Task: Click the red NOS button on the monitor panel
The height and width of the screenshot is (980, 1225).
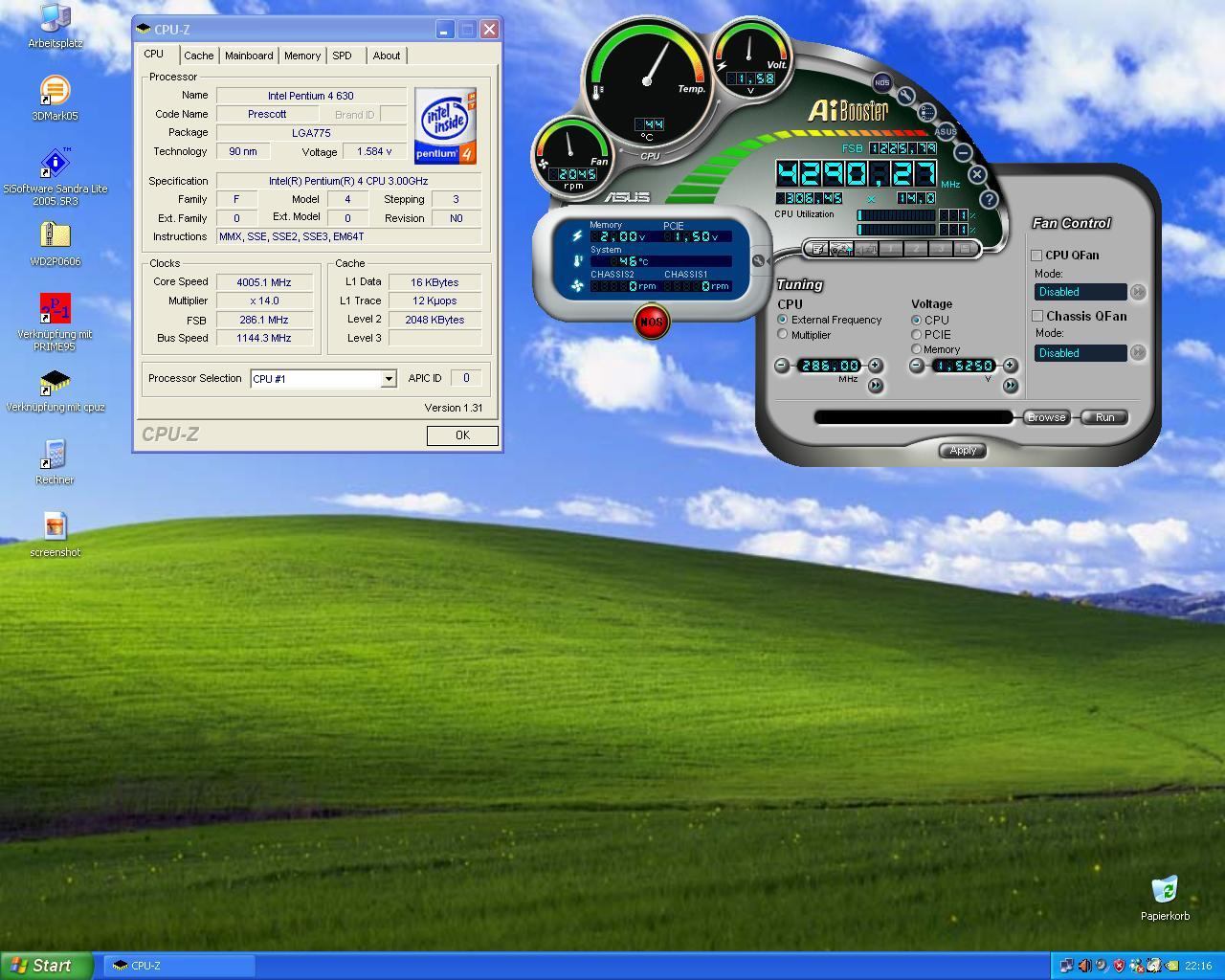Action: pos(652,322)
